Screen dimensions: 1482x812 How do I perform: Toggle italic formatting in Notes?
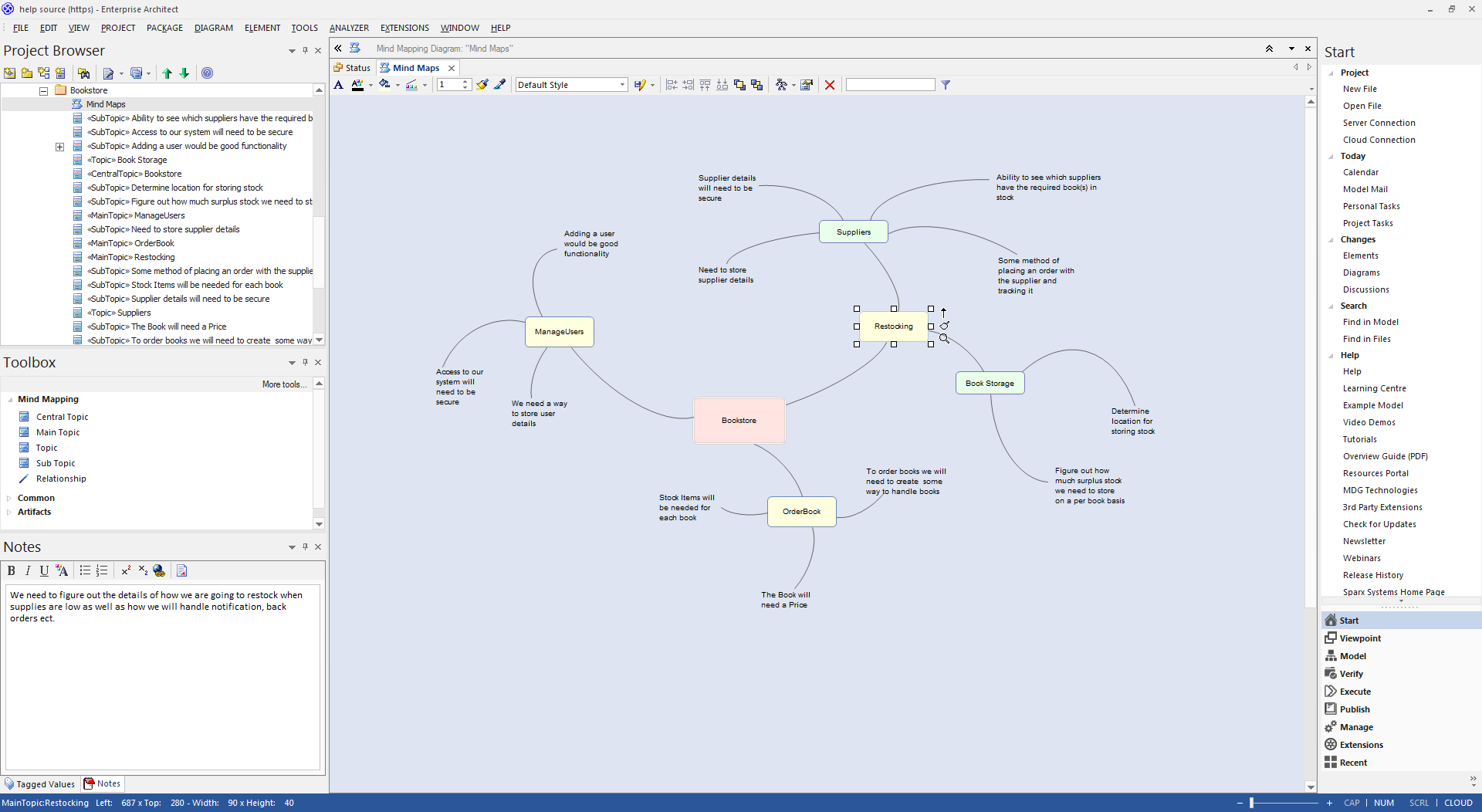click(28, 570)
